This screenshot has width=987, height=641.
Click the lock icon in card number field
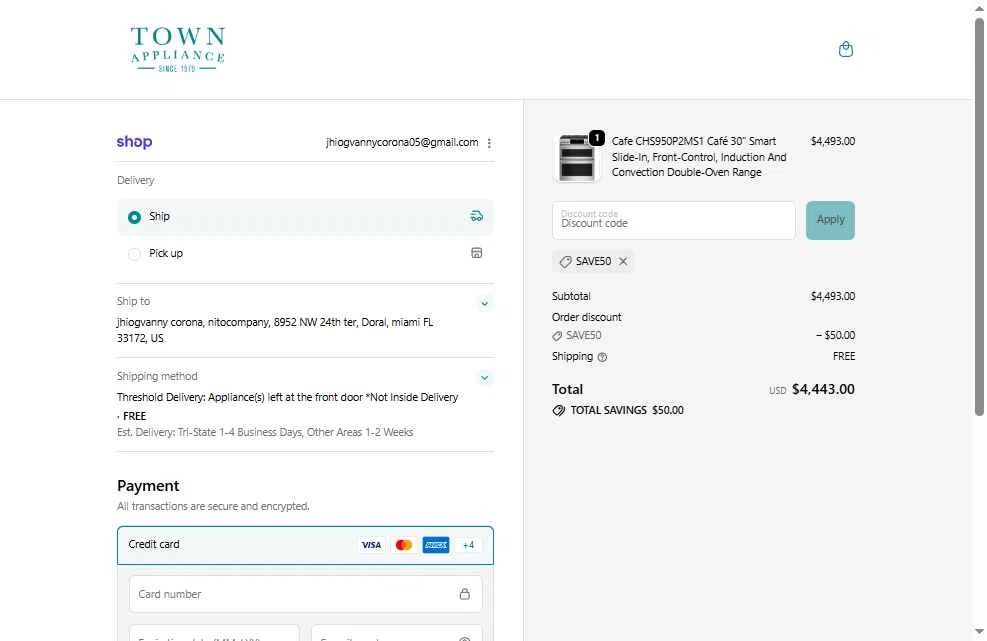click(465, 594)
